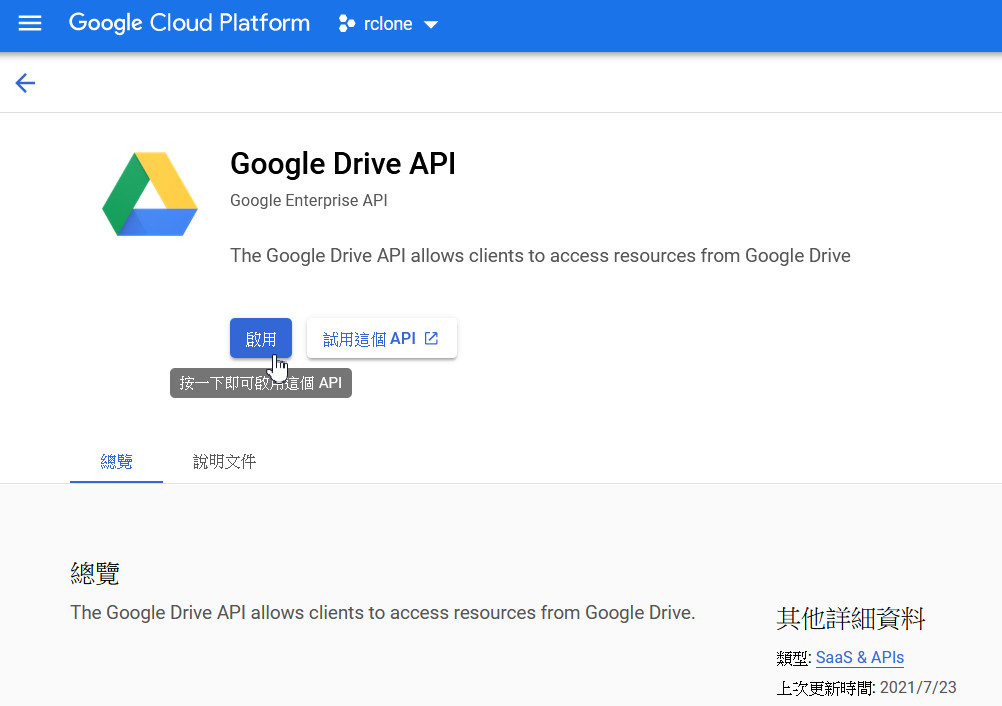Click the external-link icon in 試用這個 API
This screenshot has width=1002, height=706.
432,338
